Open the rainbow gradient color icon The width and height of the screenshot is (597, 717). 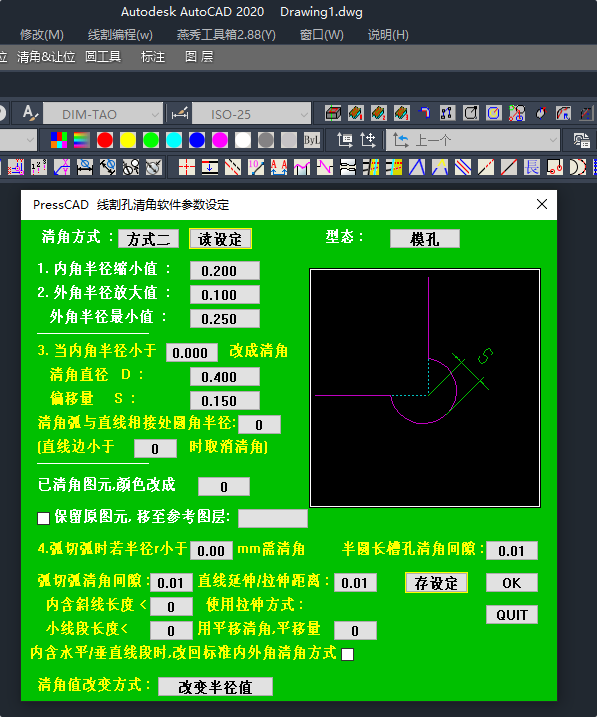point(81,140)
